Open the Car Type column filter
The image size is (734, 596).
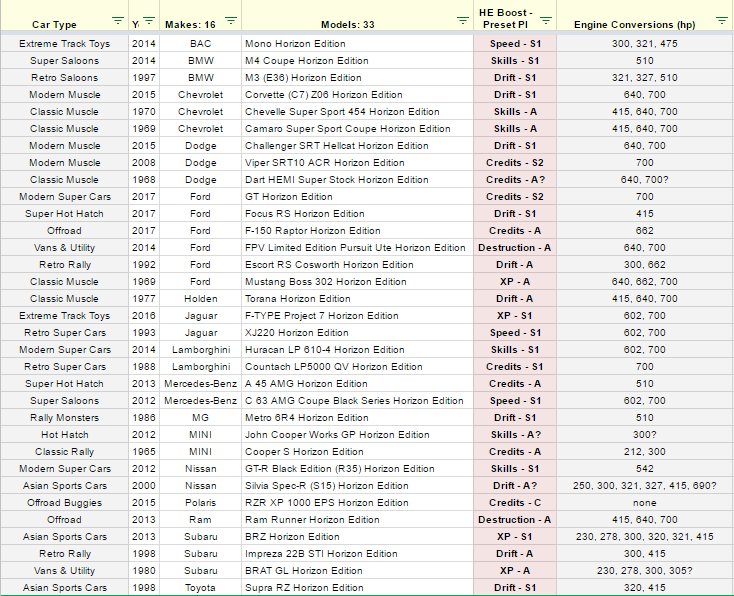(117, 21)
